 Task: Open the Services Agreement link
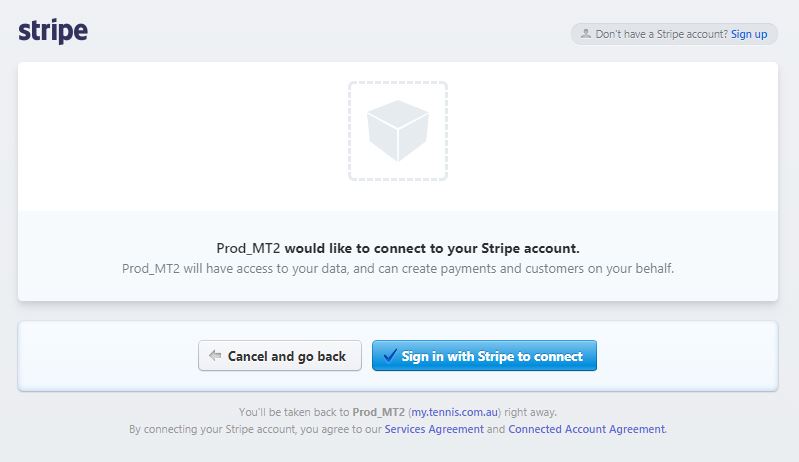pyautogui.click(x=434, y=429)
